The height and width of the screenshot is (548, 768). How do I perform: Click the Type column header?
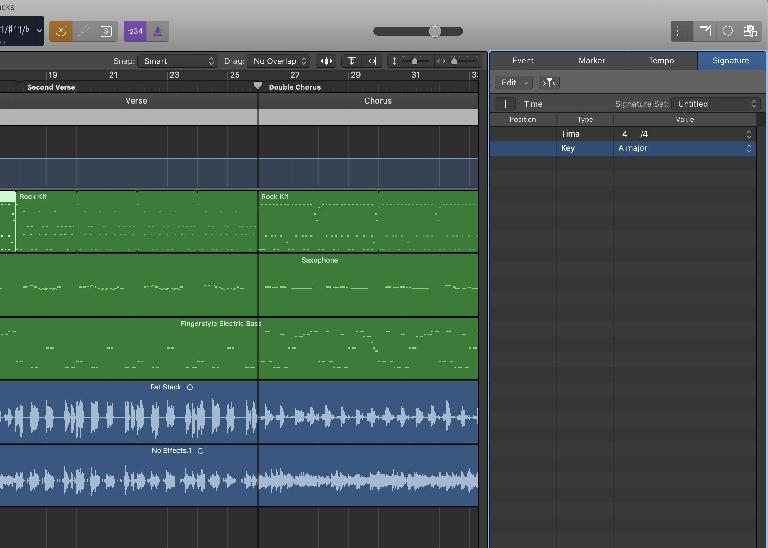point(585,119)
